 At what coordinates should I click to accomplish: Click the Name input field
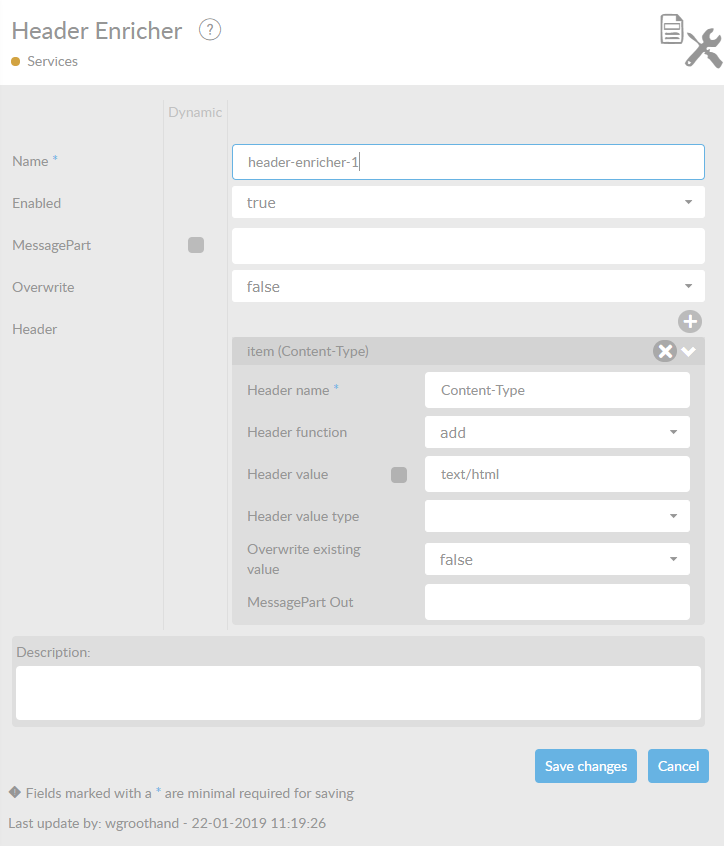468,162
